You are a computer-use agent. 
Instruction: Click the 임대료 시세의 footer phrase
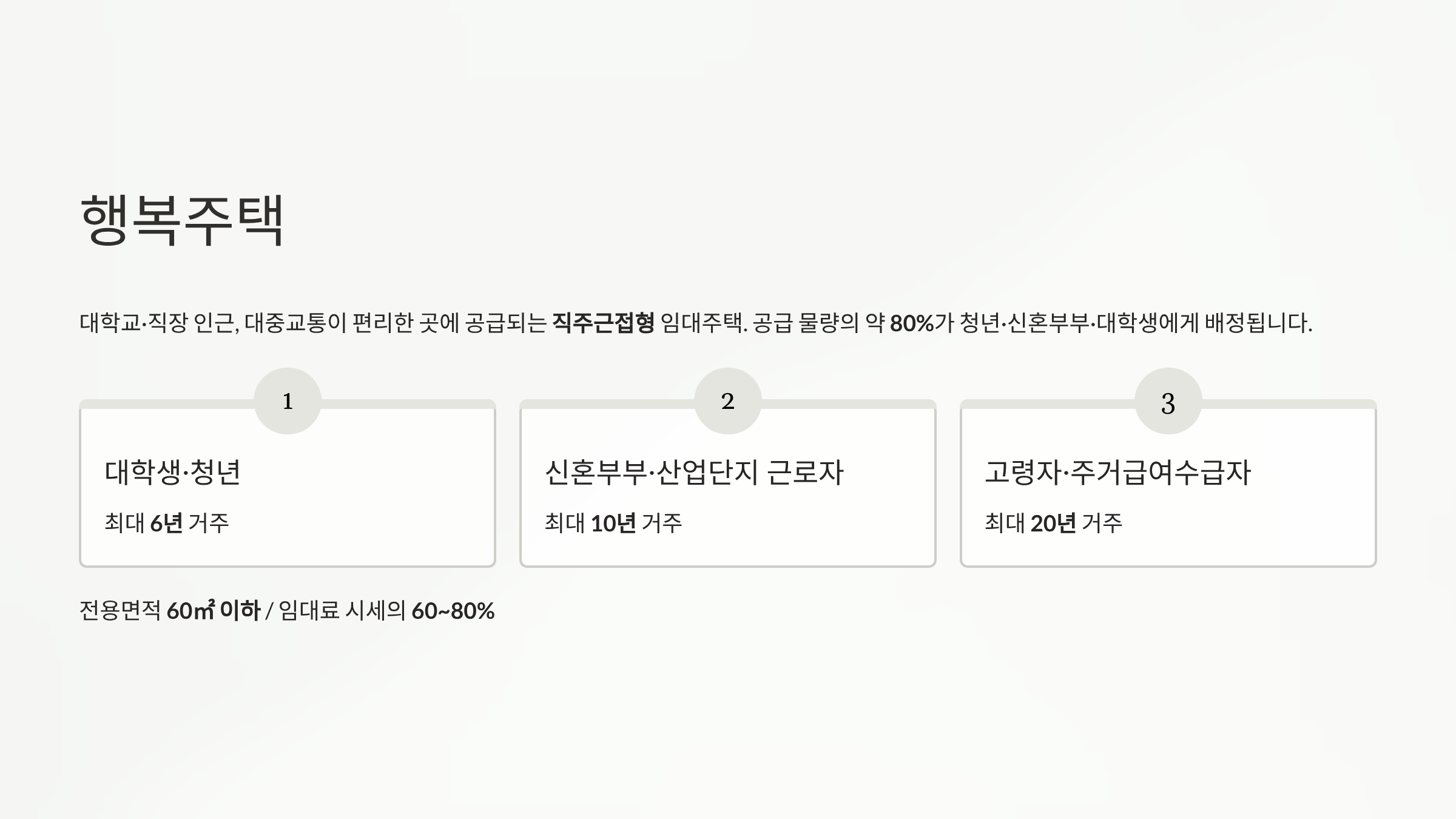tap(342, 610)
